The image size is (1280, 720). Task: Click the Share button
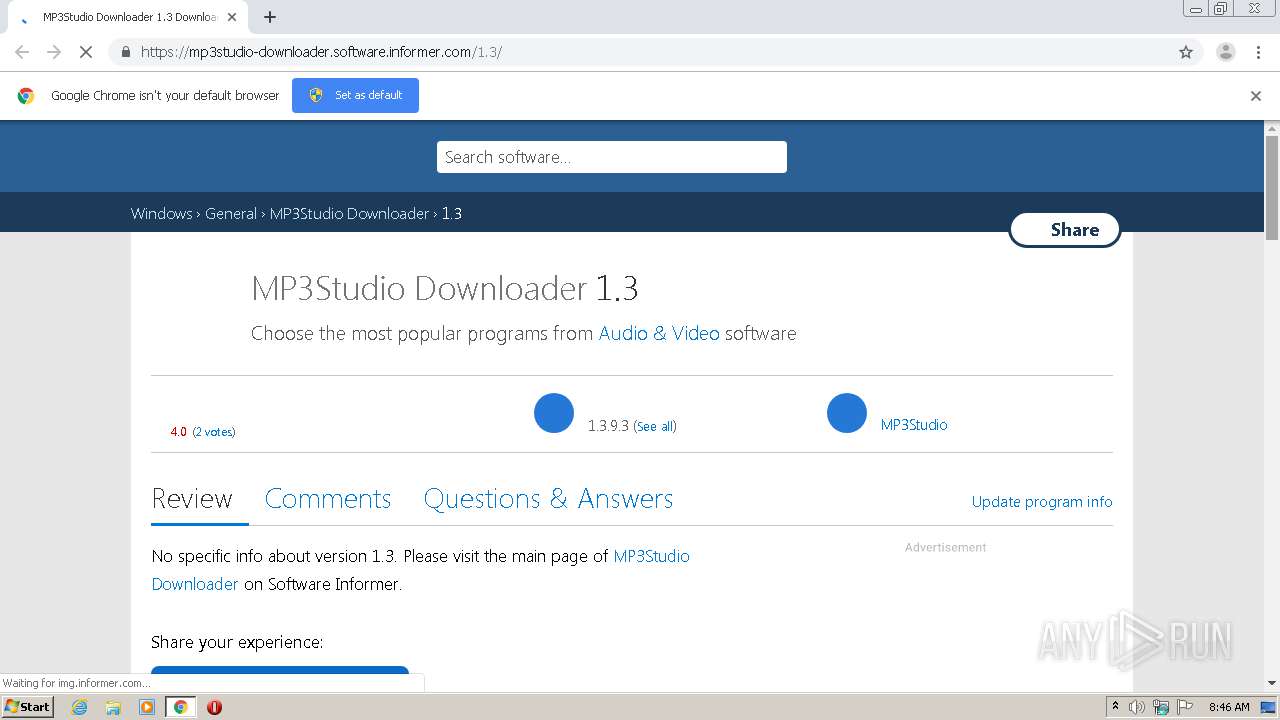(1065, 229)
